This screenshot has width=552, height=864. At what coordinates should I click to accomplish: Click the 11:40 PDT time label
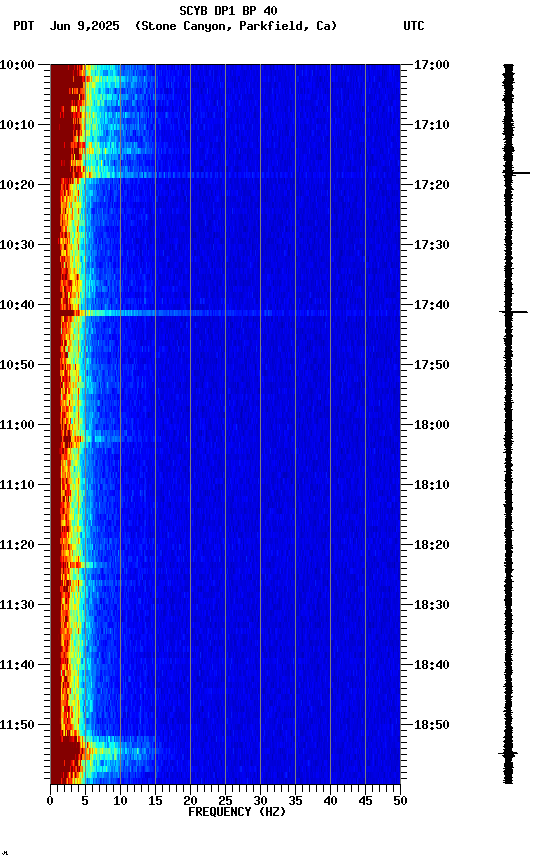pyautogui.click(x=17, y=665)
